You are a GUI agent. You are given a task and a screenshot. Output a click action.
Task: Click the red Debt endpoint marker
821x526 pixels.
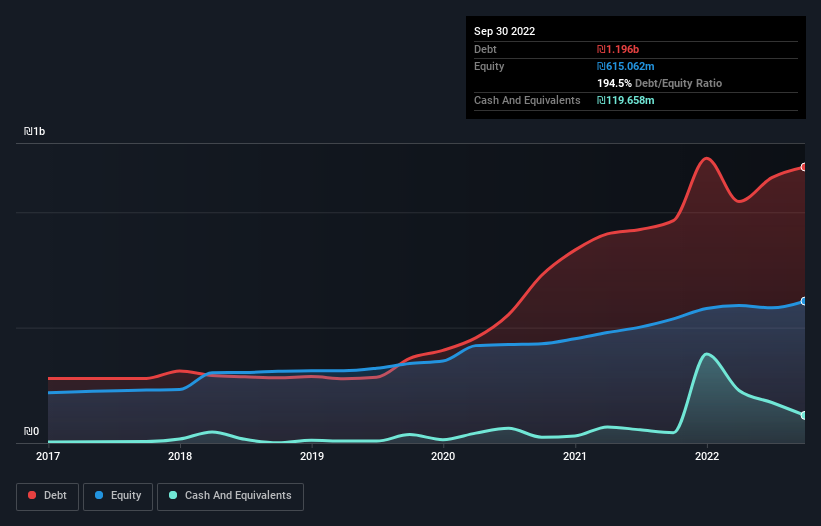804,167
